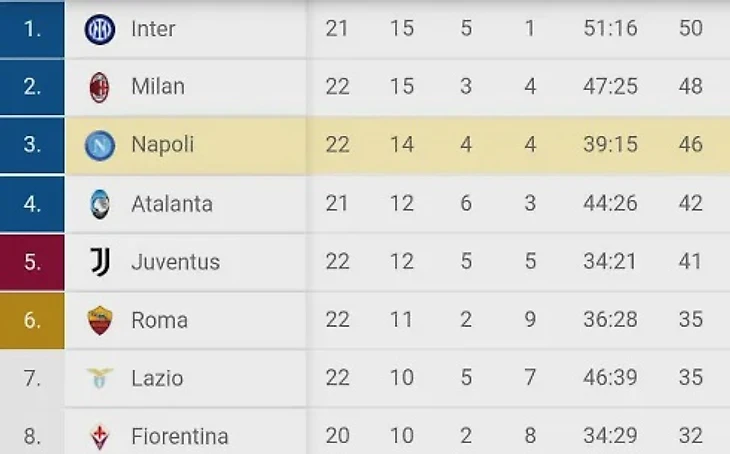730x454 pixels.
Task: Click the Roma team name
Action: [159, 320]
